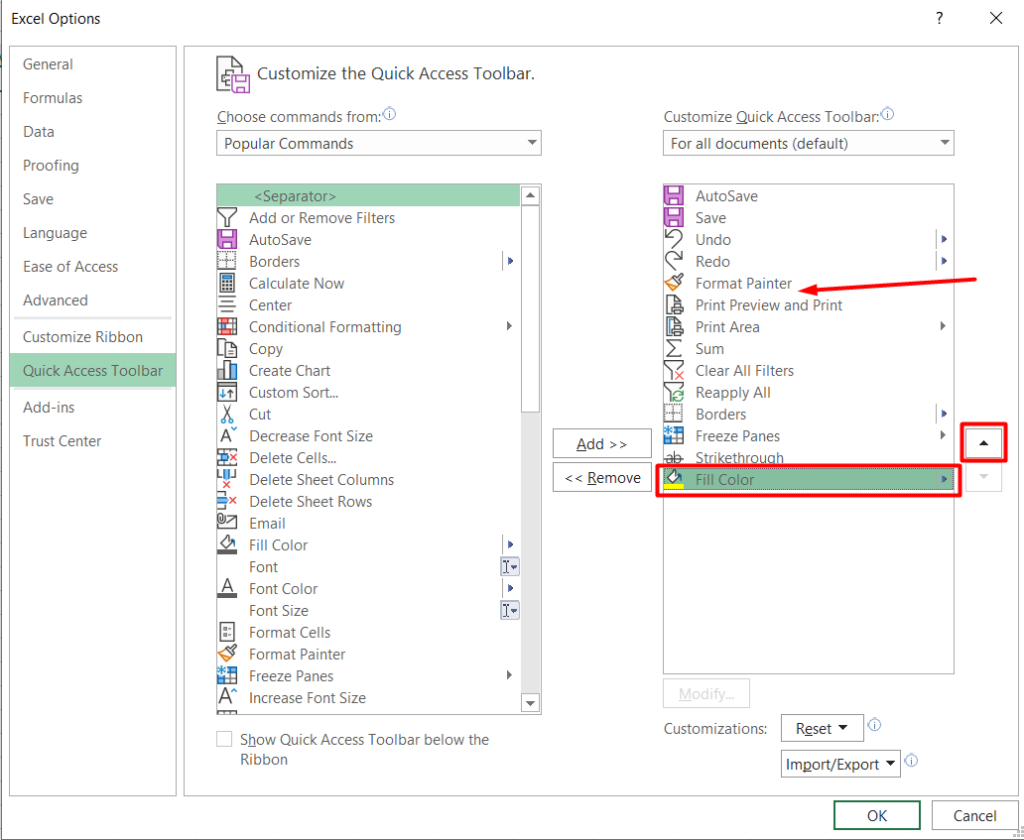
Task: Select the Strikethrough icon
Action: coord(673,458)
